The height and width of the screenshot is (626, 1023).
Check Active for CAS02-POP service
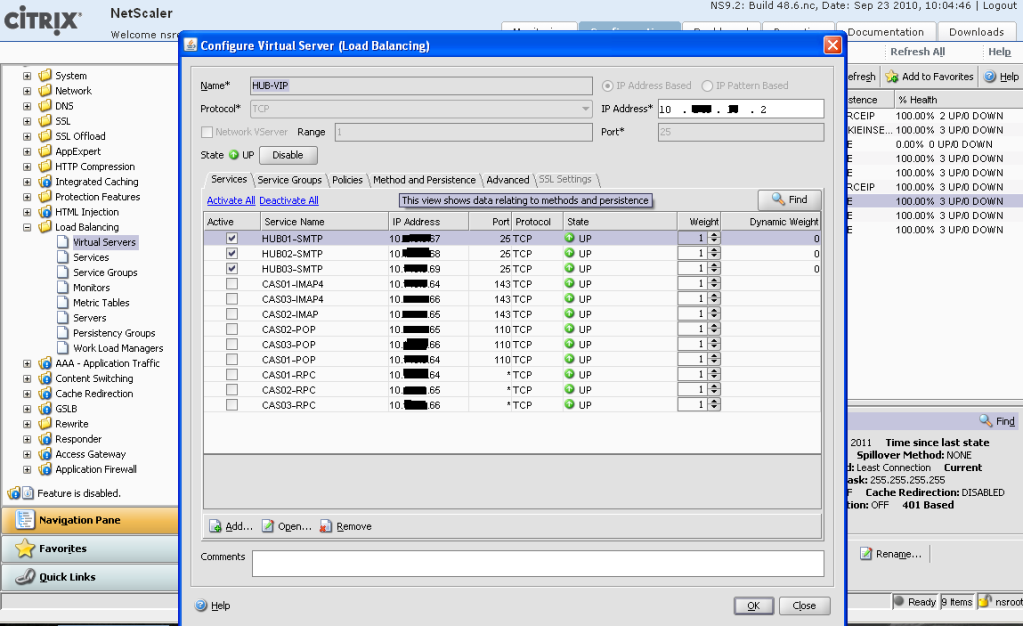pos(232,329)
